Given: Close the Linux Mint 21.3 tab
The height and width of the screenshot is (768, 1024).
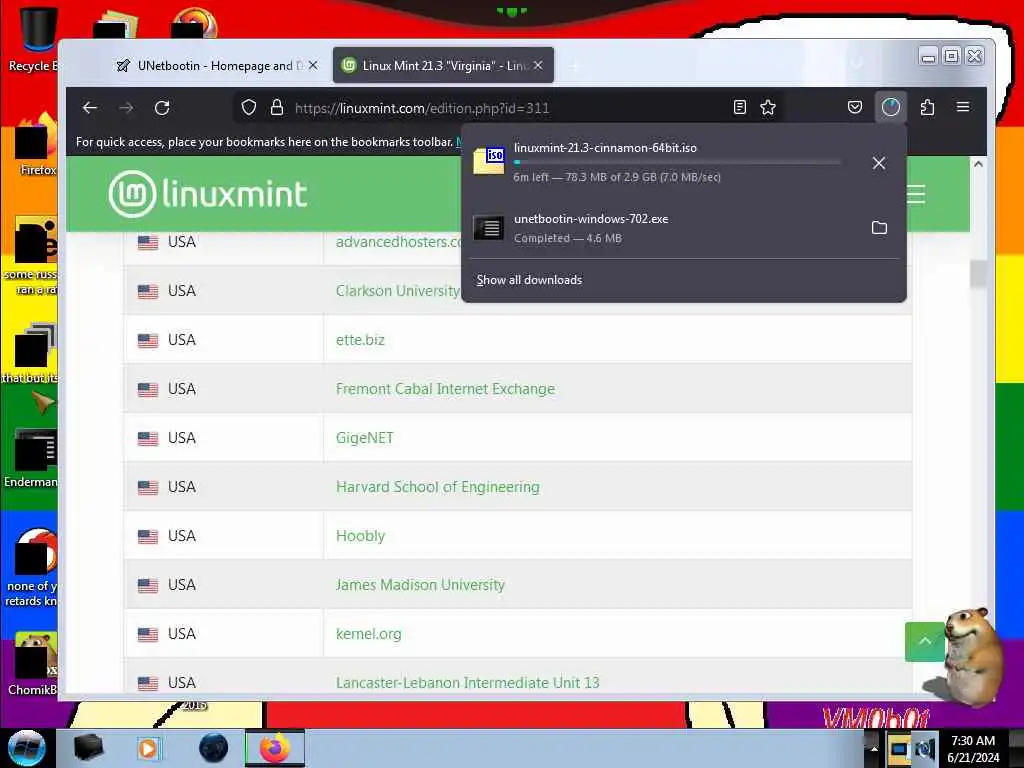Looking at the screenshot, I should click(538, 65).
